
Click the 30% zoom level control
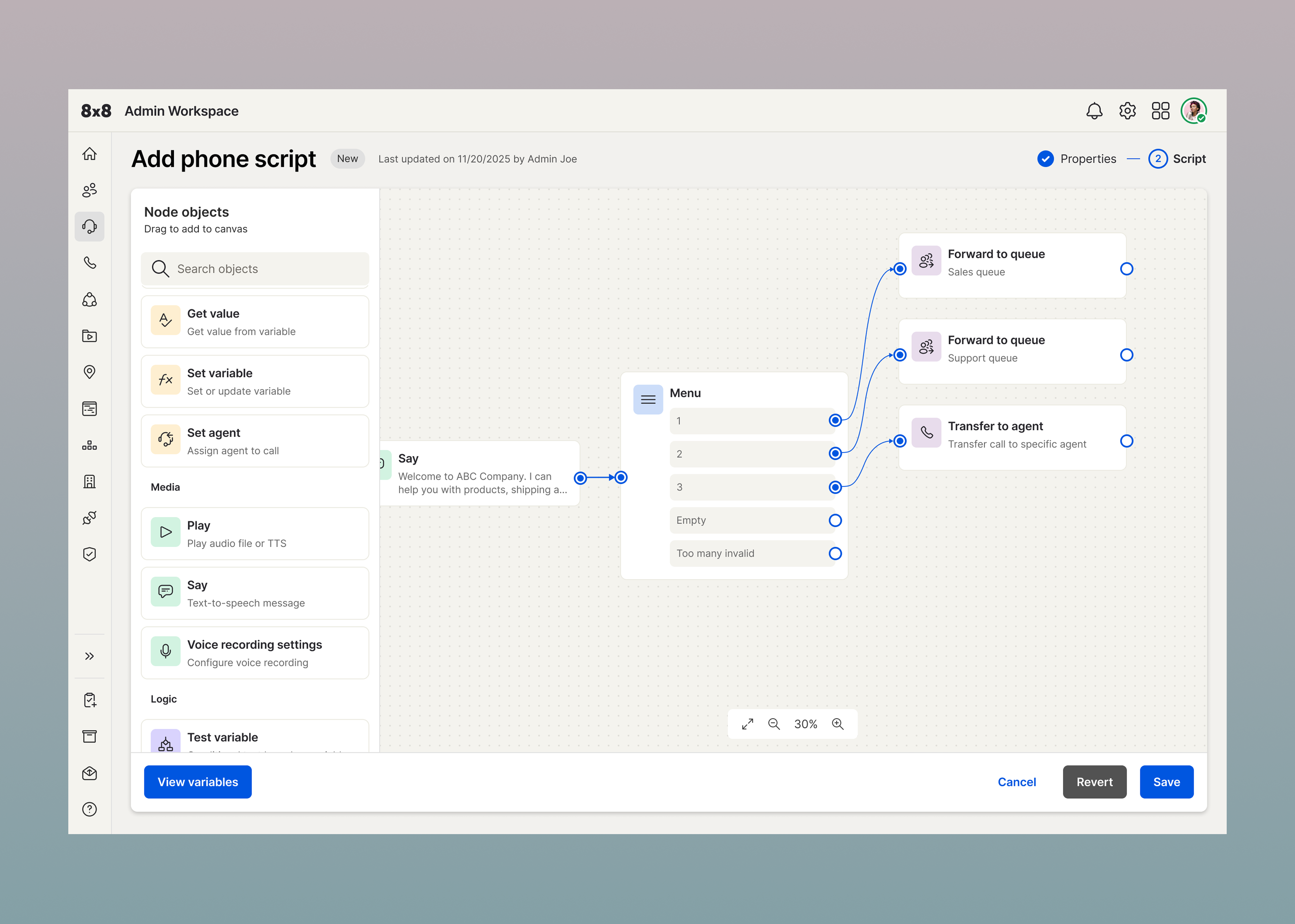coord(806,724)
